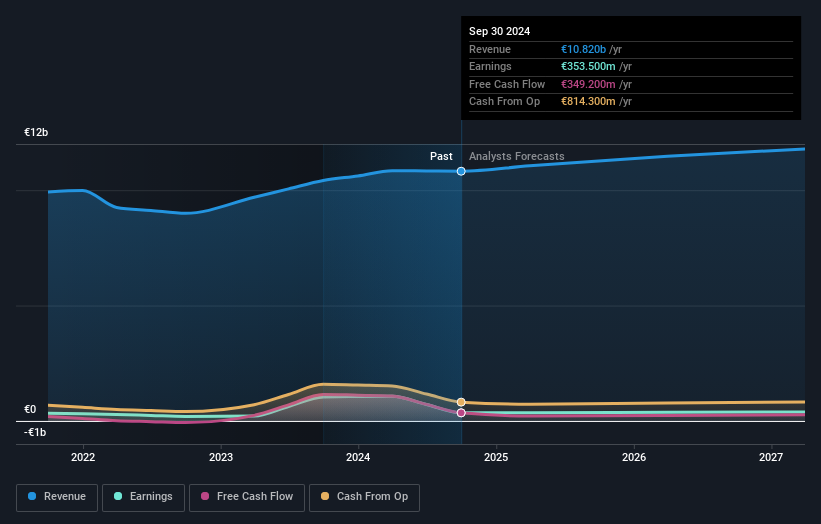Click the 2022 x-axis label

[83, 457]
